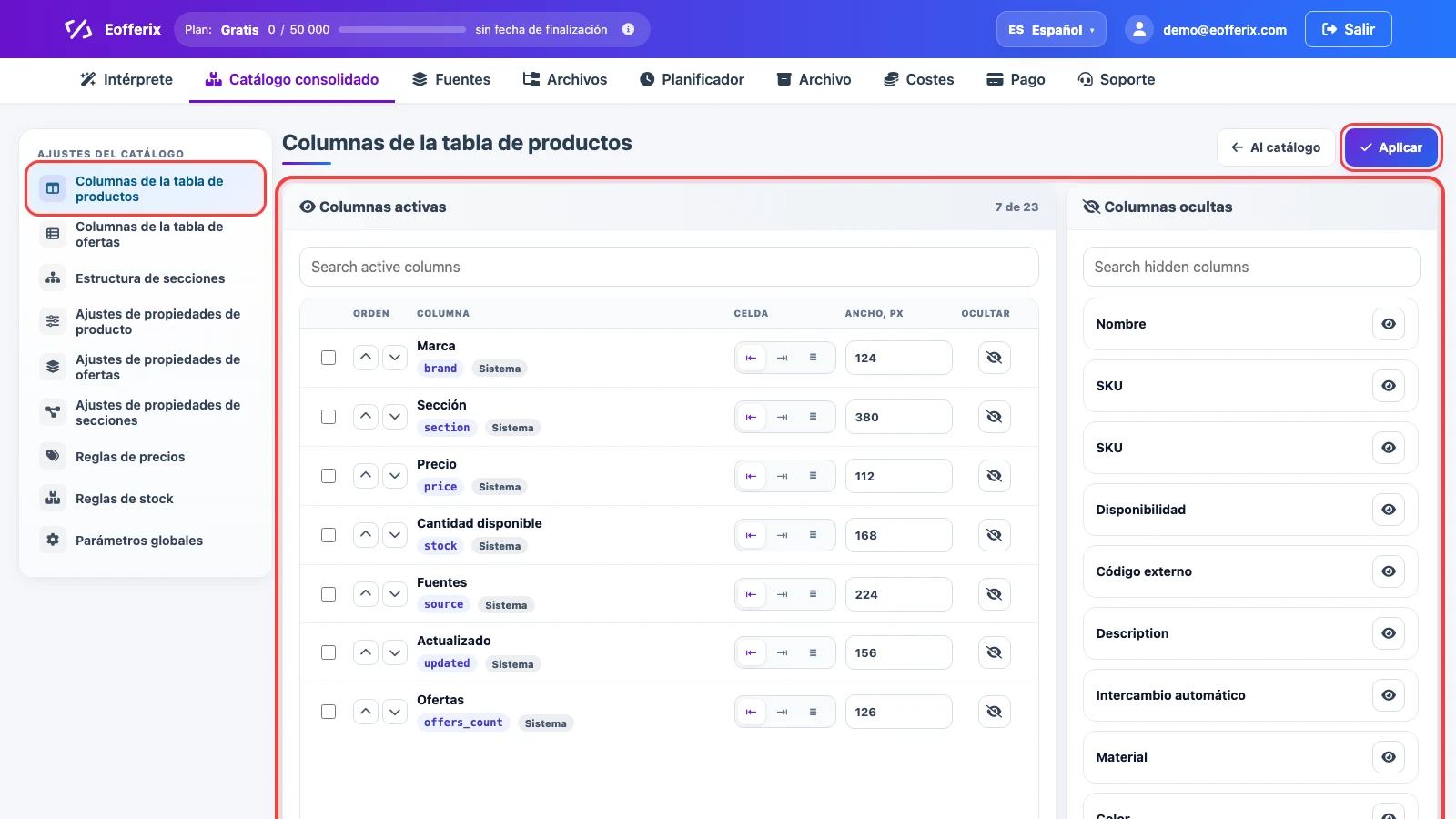Click Reglas de stock boxes icon
This screenshot has width=1456, height=819.
[53, 498]
